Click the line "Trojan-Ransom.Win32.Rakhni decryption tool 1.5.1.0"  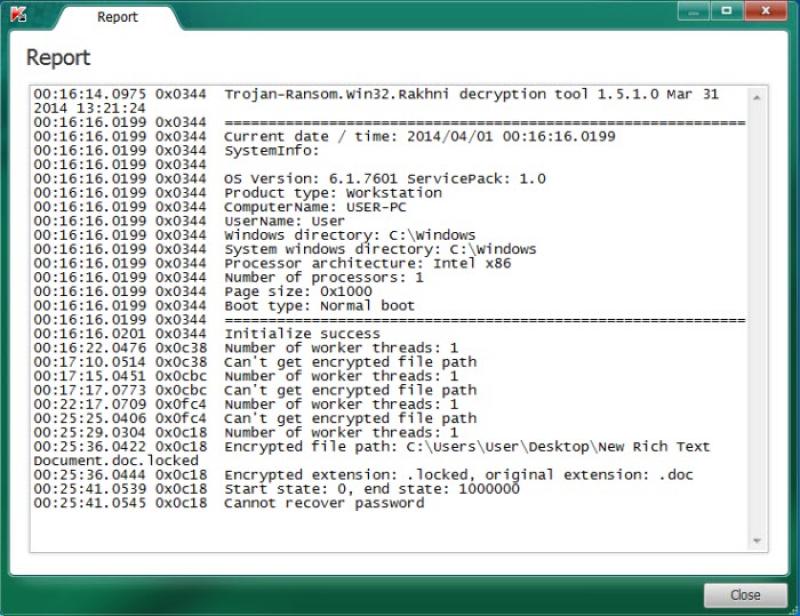(376, 94)
